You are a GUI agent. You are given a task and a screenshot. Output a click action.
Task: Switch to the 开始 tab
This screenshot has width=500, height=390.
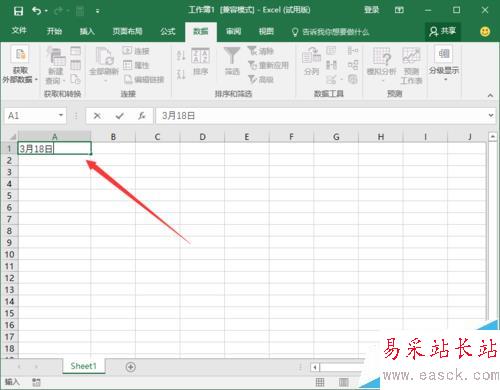tap(54, 31)
